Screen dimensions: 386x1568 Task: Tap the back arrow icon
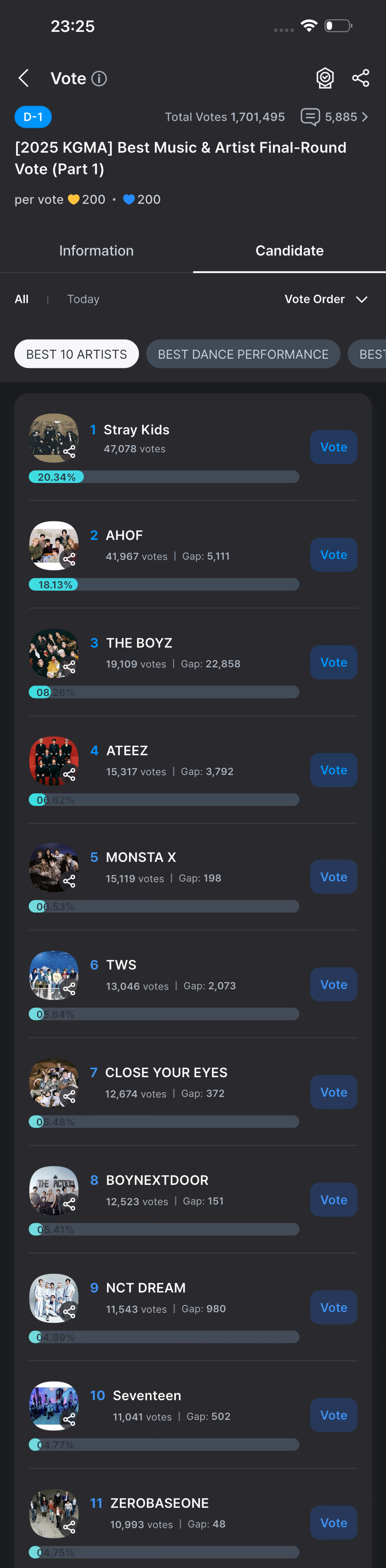point(24,78)
